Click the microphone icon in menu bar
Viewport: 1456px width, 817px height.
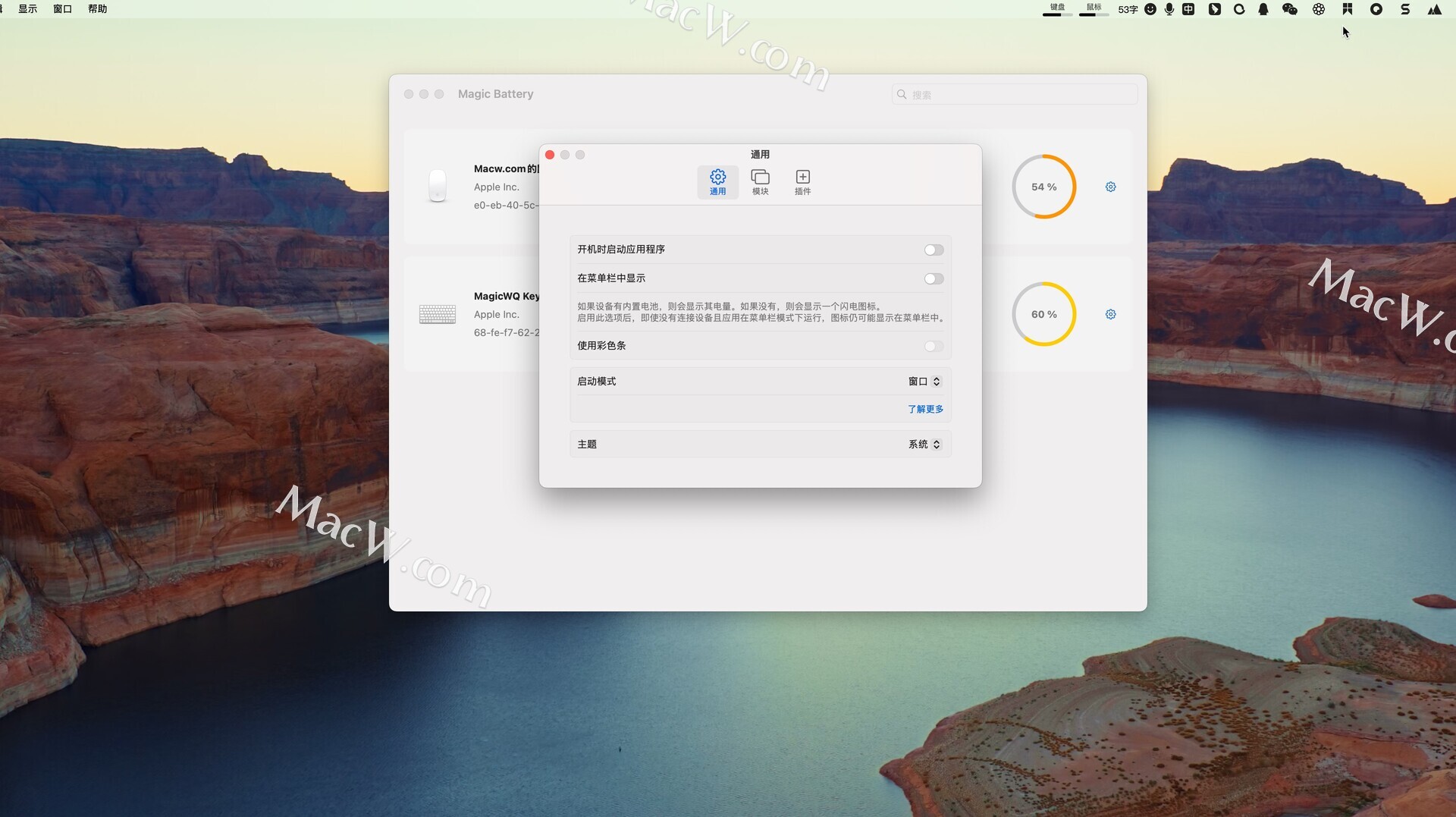click(x=1169, y=9)
